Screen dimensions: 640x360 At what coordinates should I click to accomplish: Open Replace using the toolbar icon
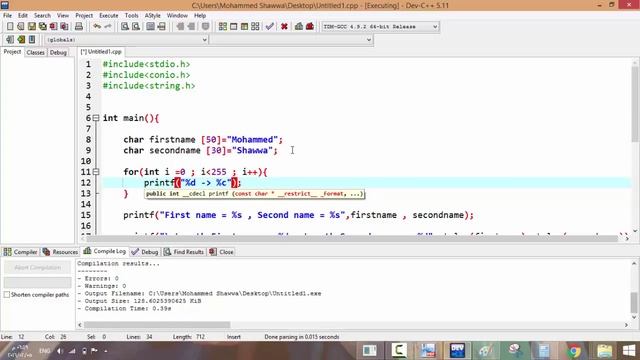pyautogui.click(x=136, y=27)
